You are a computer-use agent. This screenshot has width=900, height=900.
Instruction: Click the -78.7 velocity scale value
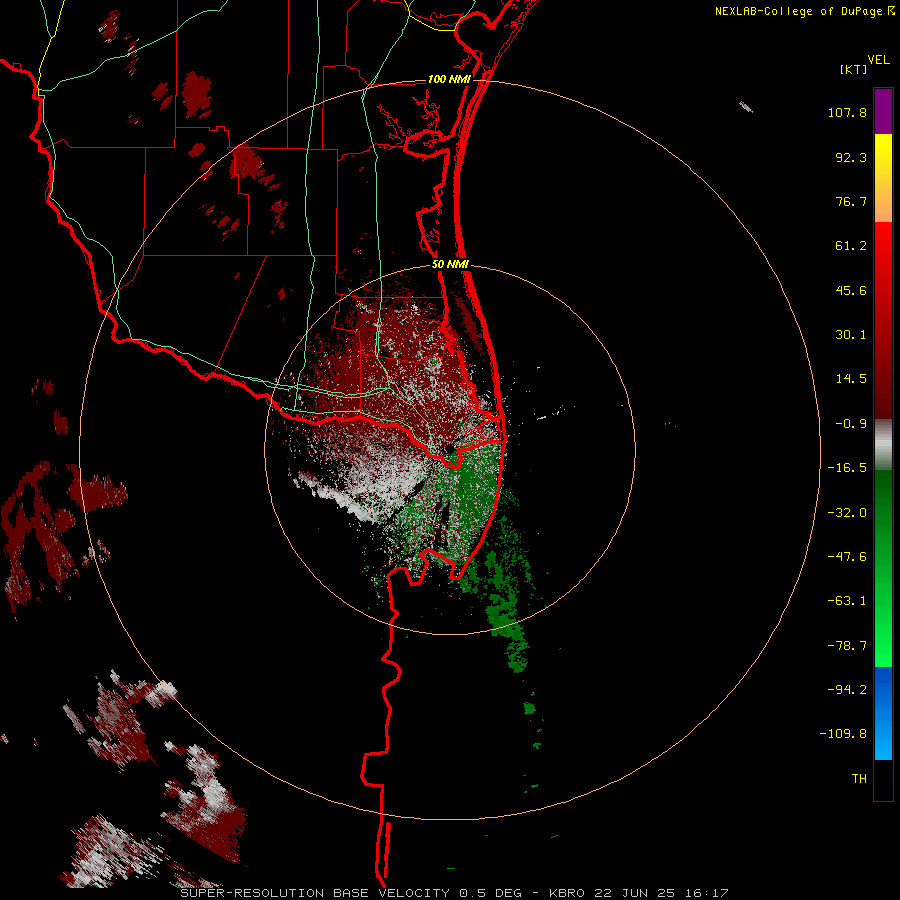click(x=847, y=646)
